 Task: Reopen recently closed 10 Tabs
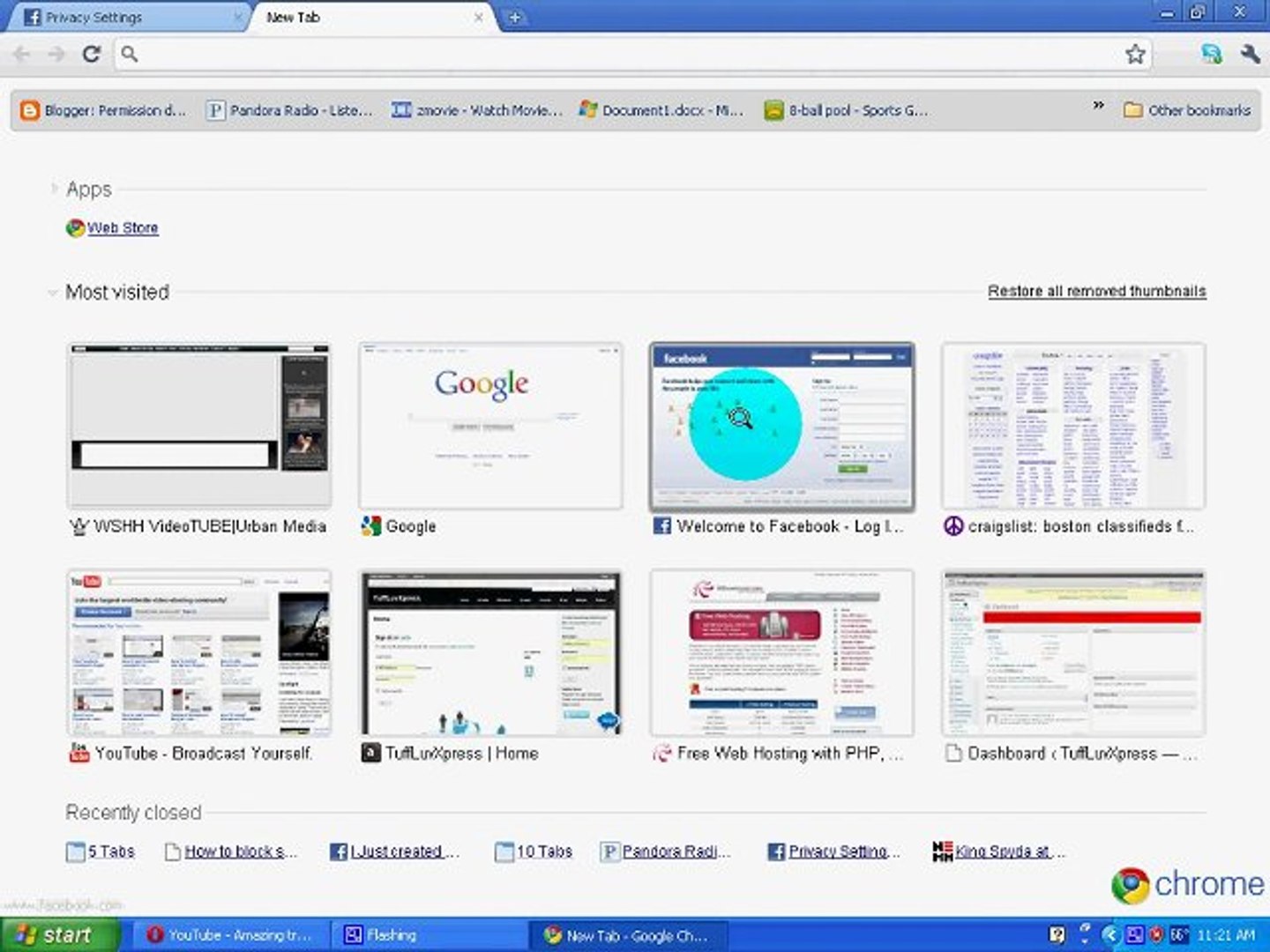tap(534, 852)
